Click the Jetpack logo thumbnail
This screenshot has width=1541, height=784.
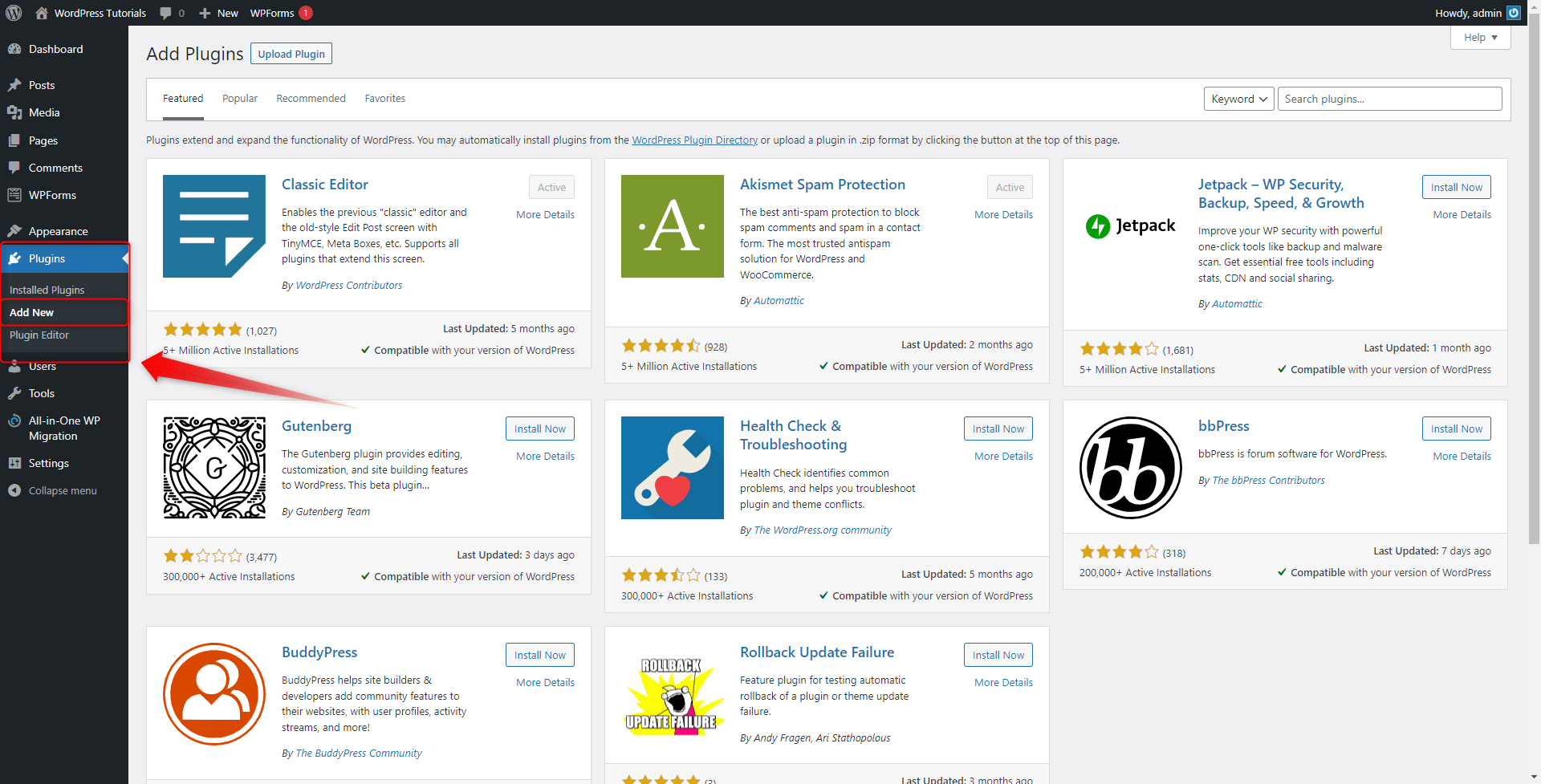pos(1131,226)
